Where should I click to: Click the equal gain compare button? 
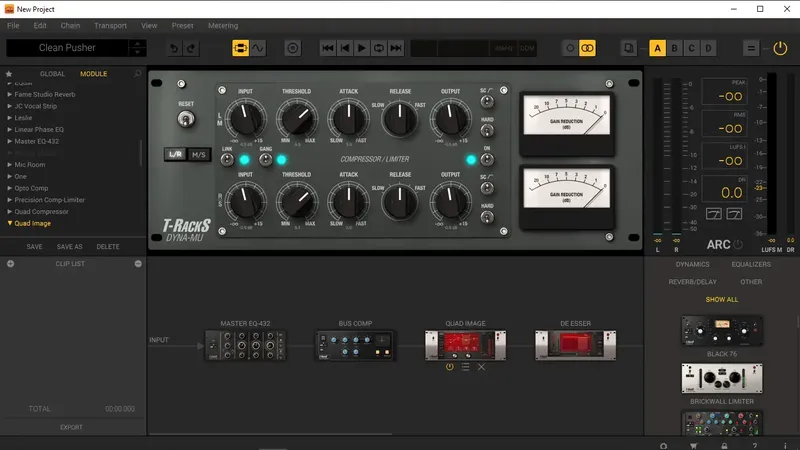click(x=751, y=48)
